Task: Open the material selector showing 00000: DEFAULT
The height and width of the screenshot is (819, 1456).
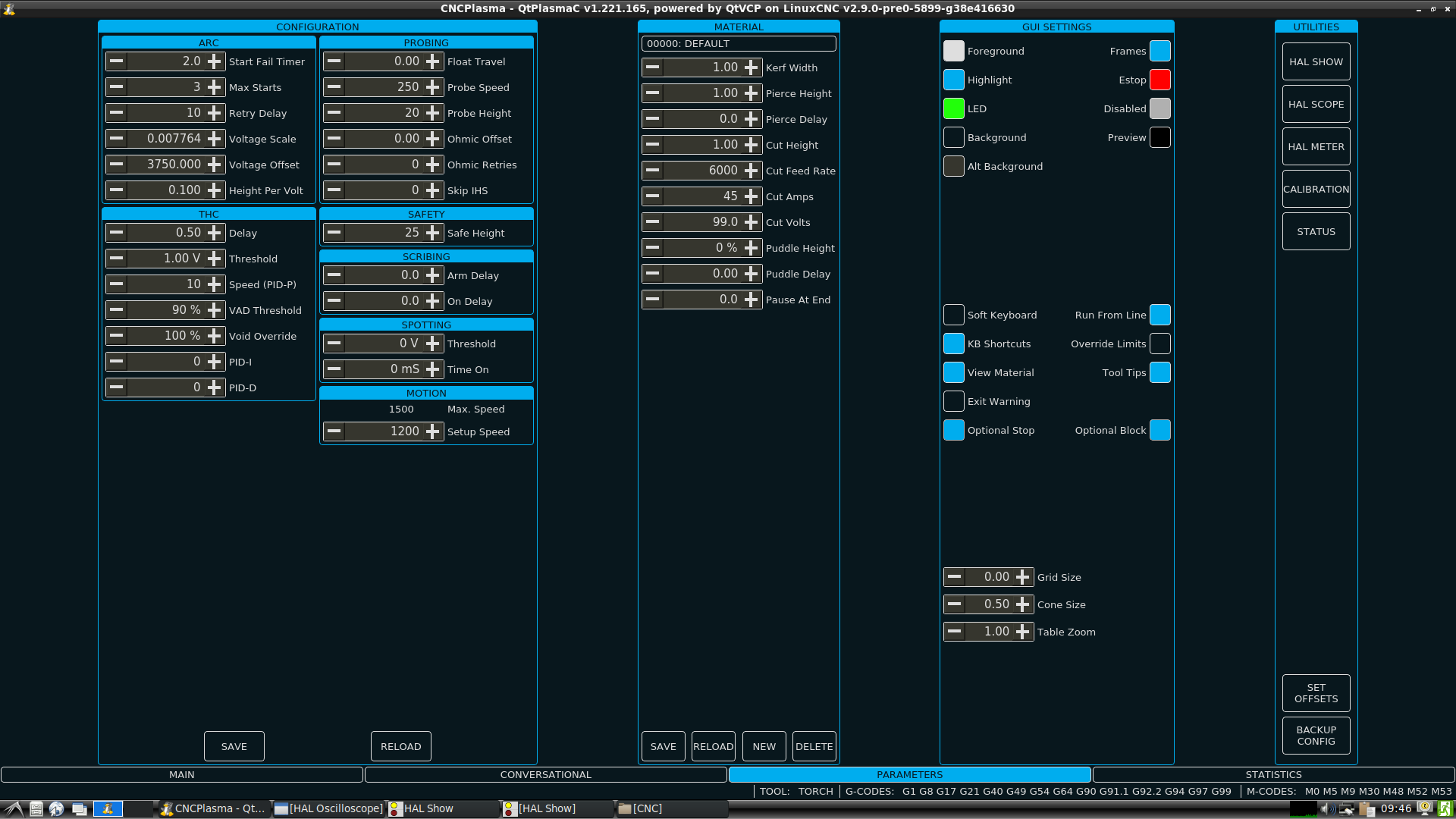Action: [739, 44]
